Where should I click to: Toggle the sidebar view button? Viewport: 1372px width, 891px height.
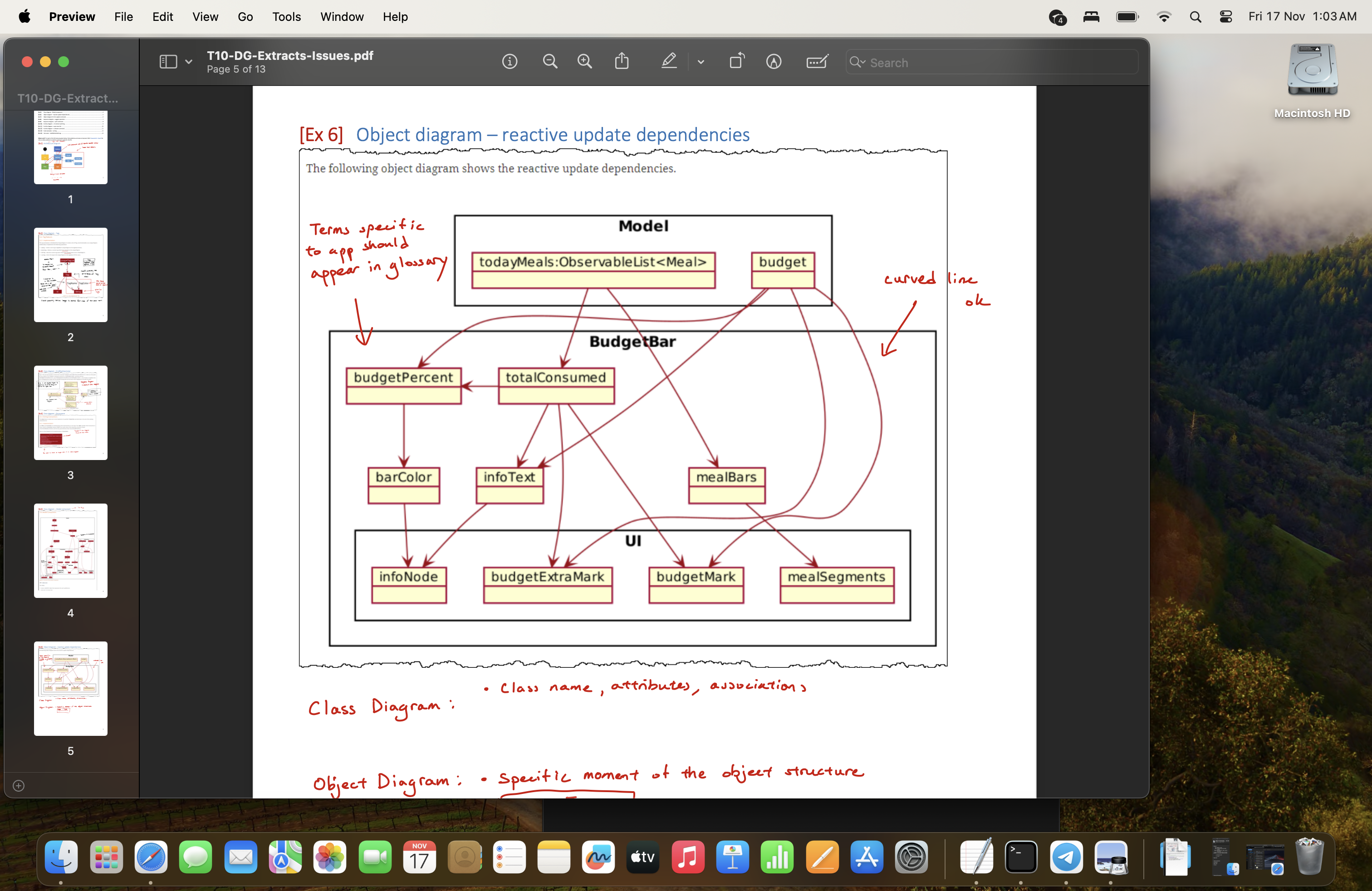[x=168, y=62]
